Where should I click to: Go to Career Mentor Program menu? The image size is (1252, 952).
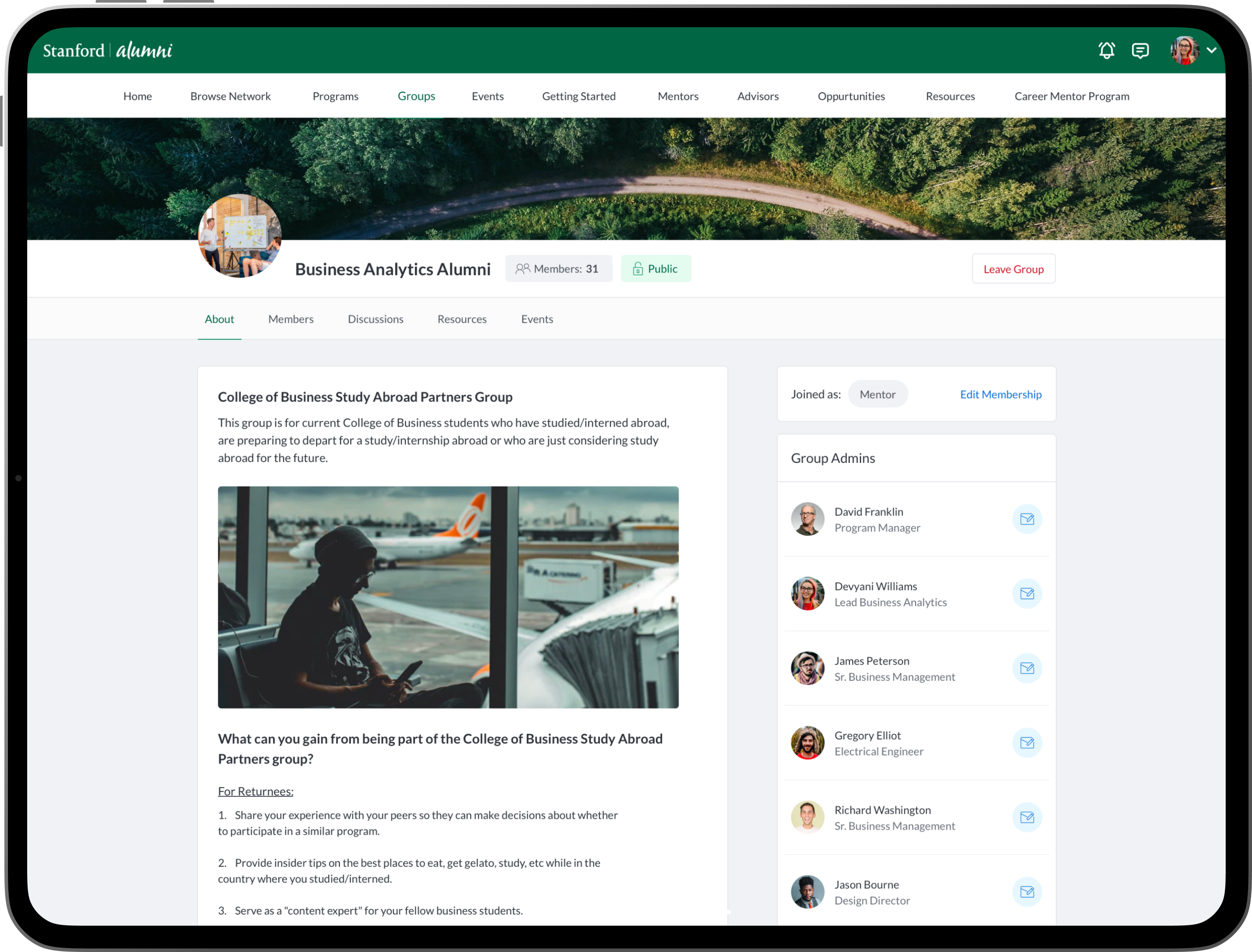[x=1071, y=97]
